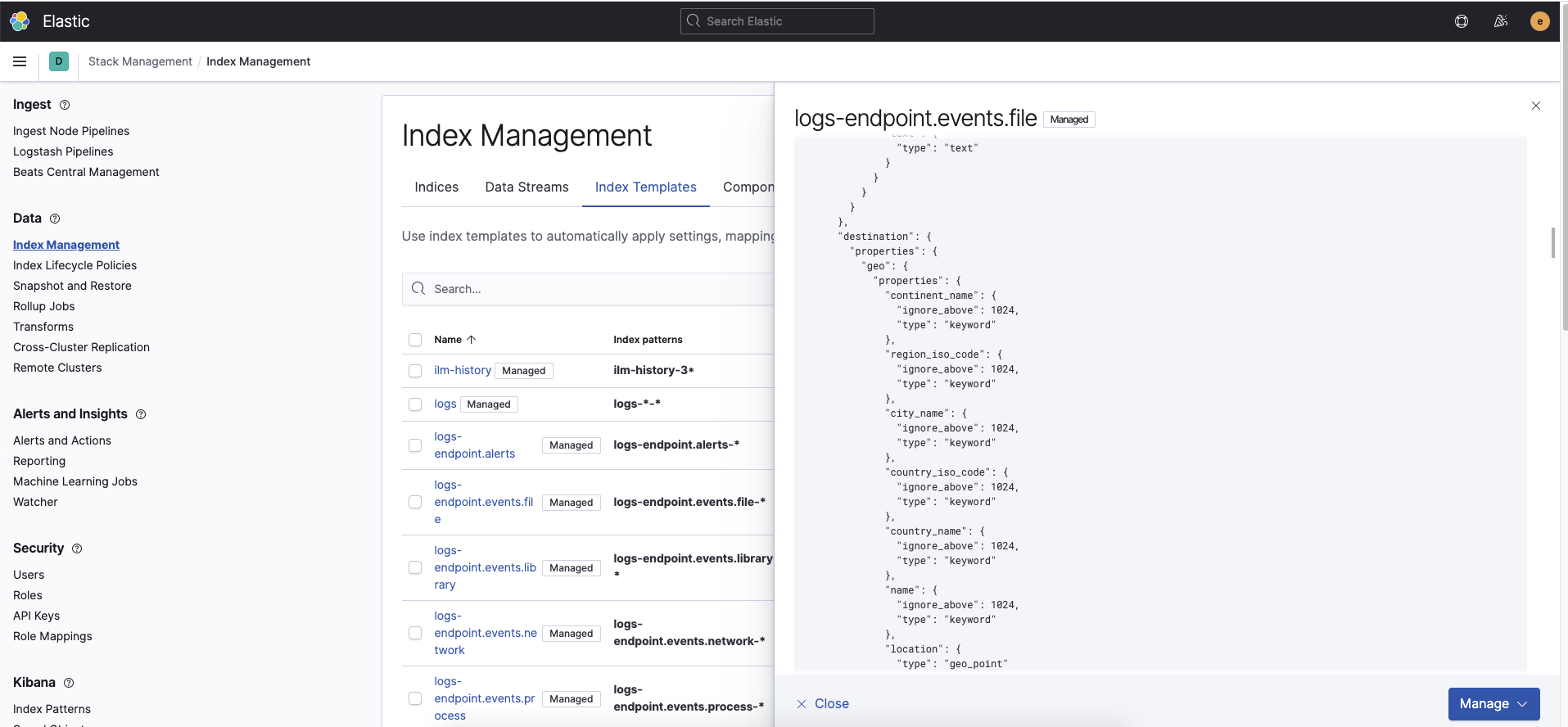Switch to the Data Streams tab
This screenshot has width=1568, height=727.
pos(526,187)
